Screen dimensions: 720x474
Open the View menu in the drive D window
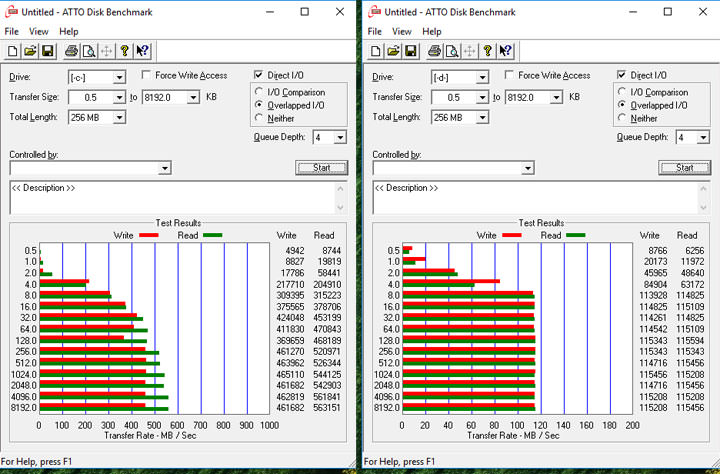tap(401, 31)
